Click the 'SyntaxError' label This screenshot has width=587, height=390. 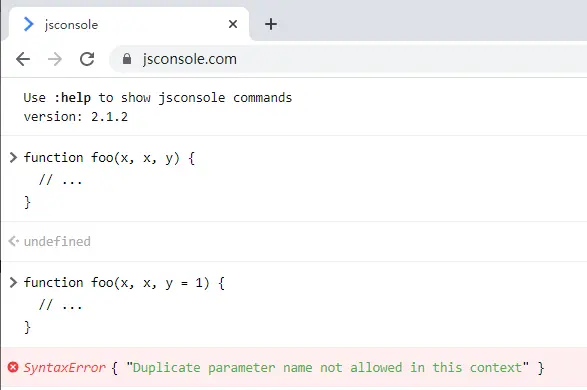(64, 368)
